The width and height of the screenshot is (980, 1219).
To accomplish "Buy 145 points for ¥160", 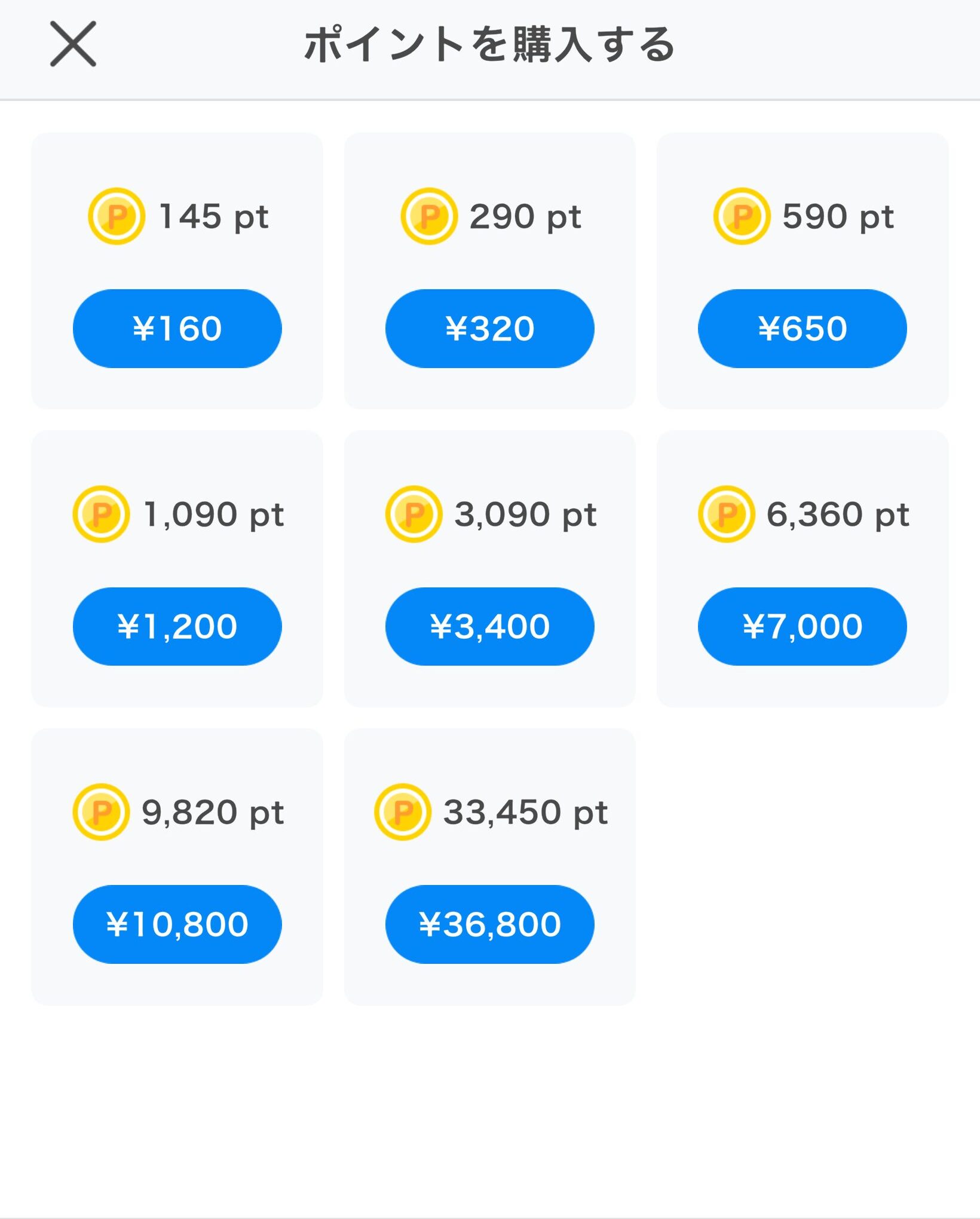I will (177, 329).
